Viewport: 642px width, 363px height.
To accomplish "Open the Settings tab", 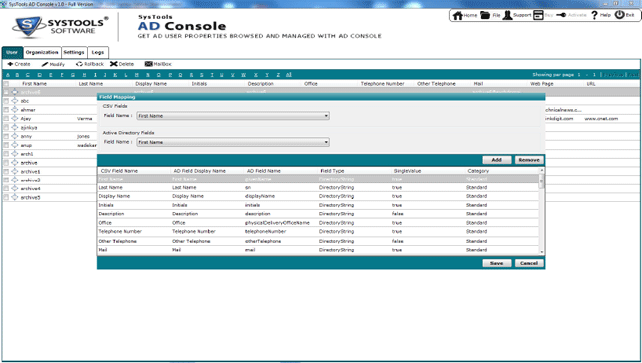I will point(74,52).
